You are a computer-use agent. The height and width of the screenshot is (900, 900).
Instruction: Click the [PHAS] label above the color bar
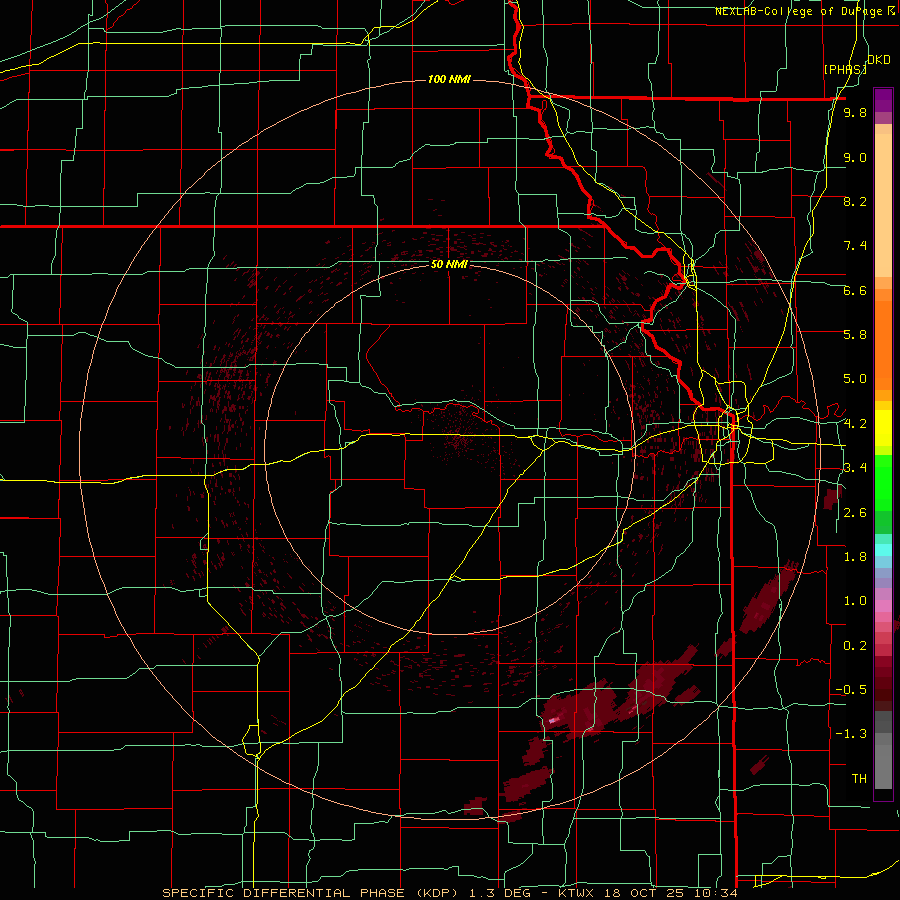tap(845, 69)
